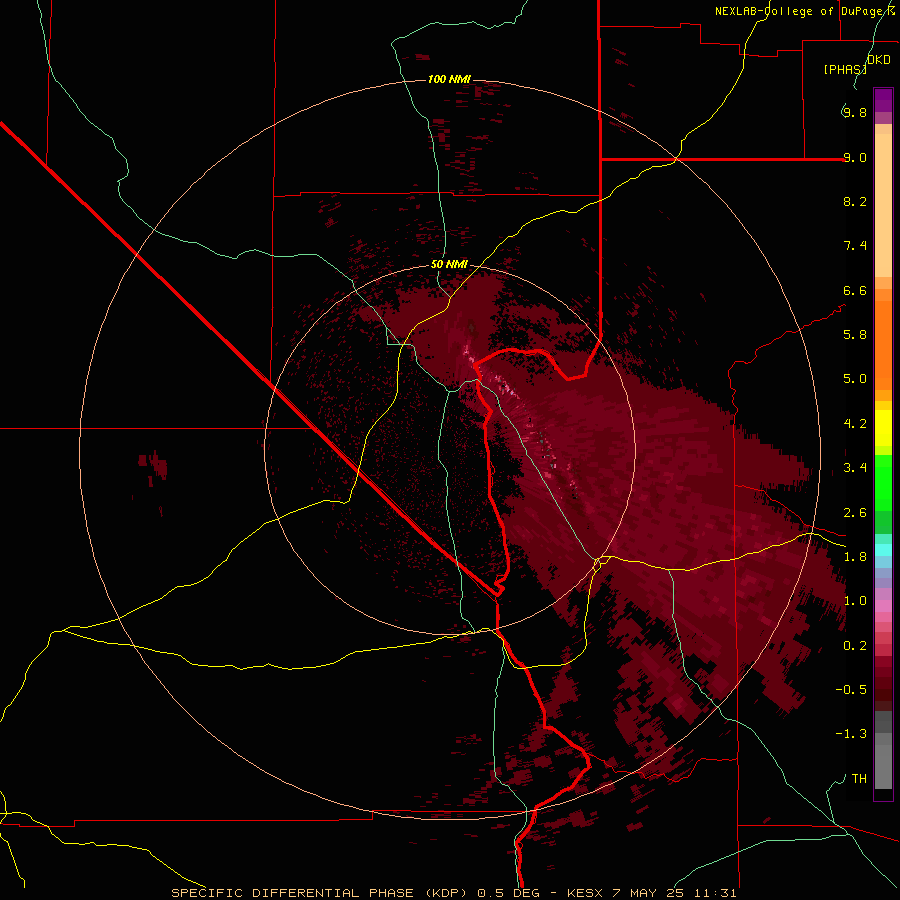Click the 2.6 legend value
The height and width of the screenshot is (900, 900).
[x=855, y=513]
